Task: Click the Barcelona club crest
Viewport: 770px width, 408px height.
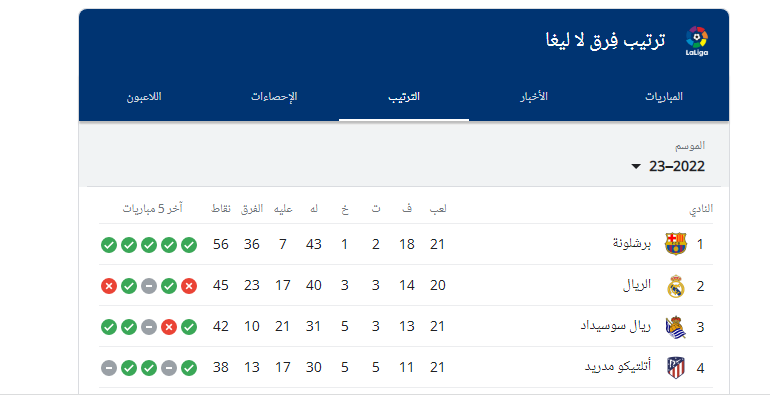Action: click(676, 244)
